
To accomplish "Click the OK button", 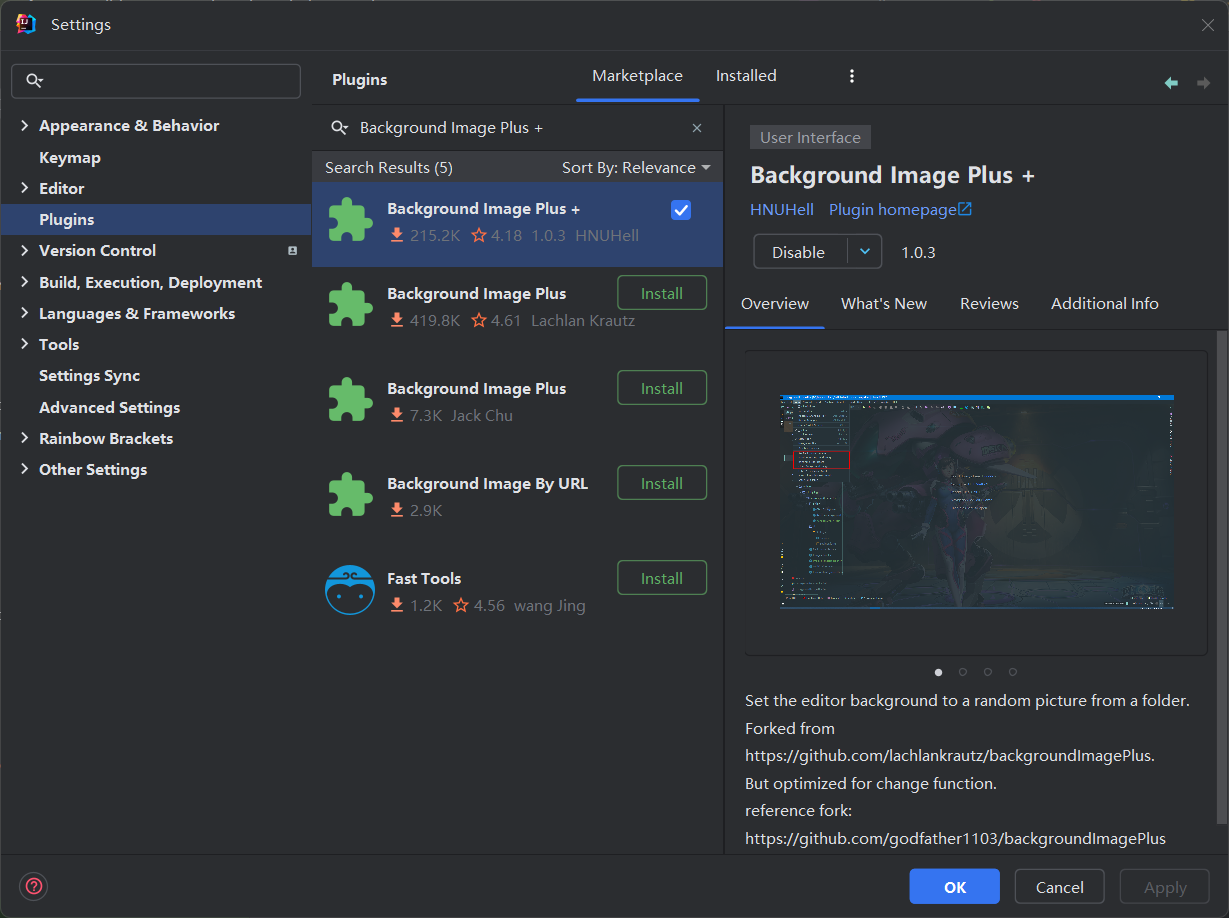I will (954, 887).
